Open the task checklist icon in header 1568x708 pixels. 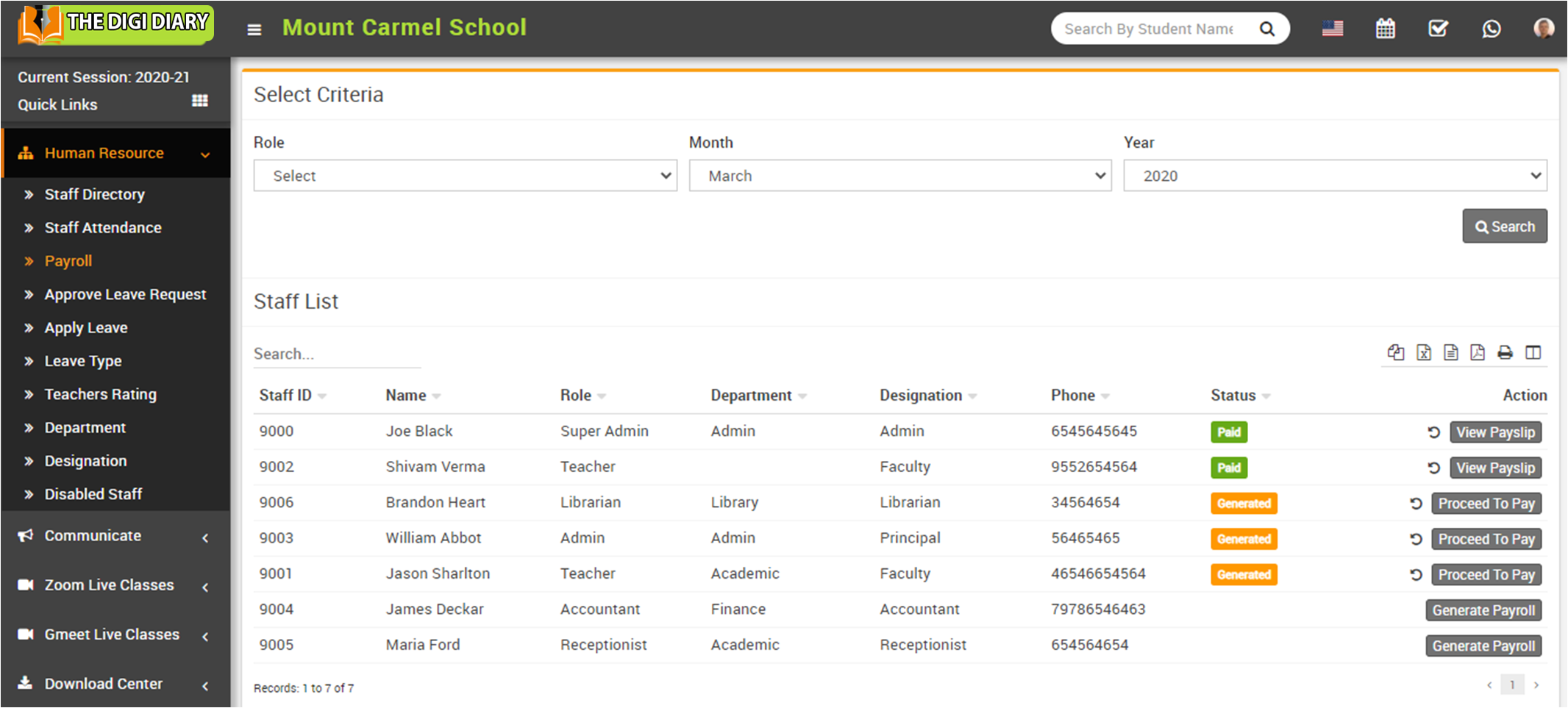click(1438, 29)
